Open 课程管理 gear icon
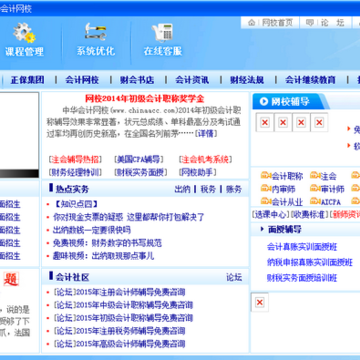This screenshot has height=360, width=360. point(24,33)
